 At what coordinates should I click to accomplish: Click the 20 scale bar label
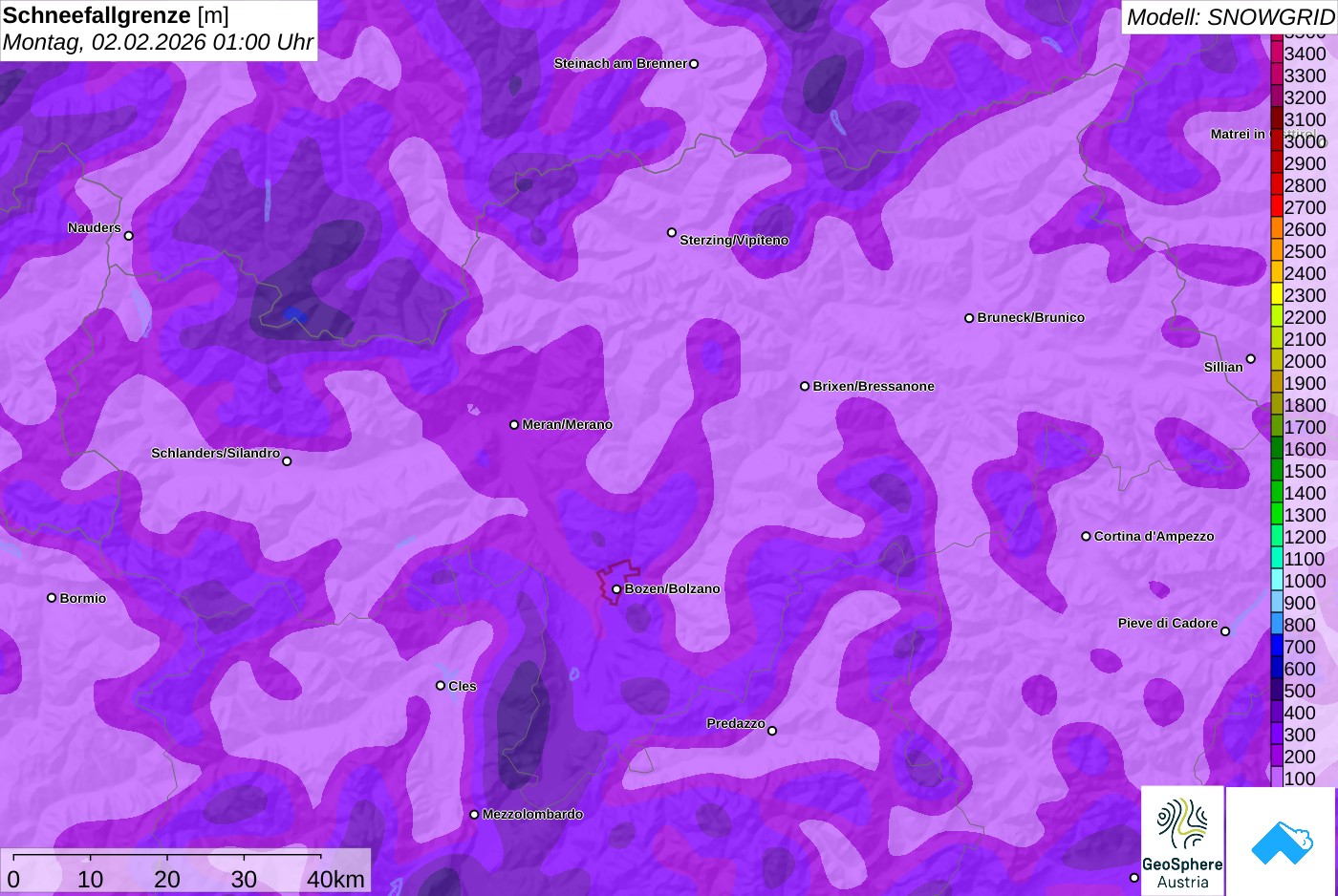point(167,880)
